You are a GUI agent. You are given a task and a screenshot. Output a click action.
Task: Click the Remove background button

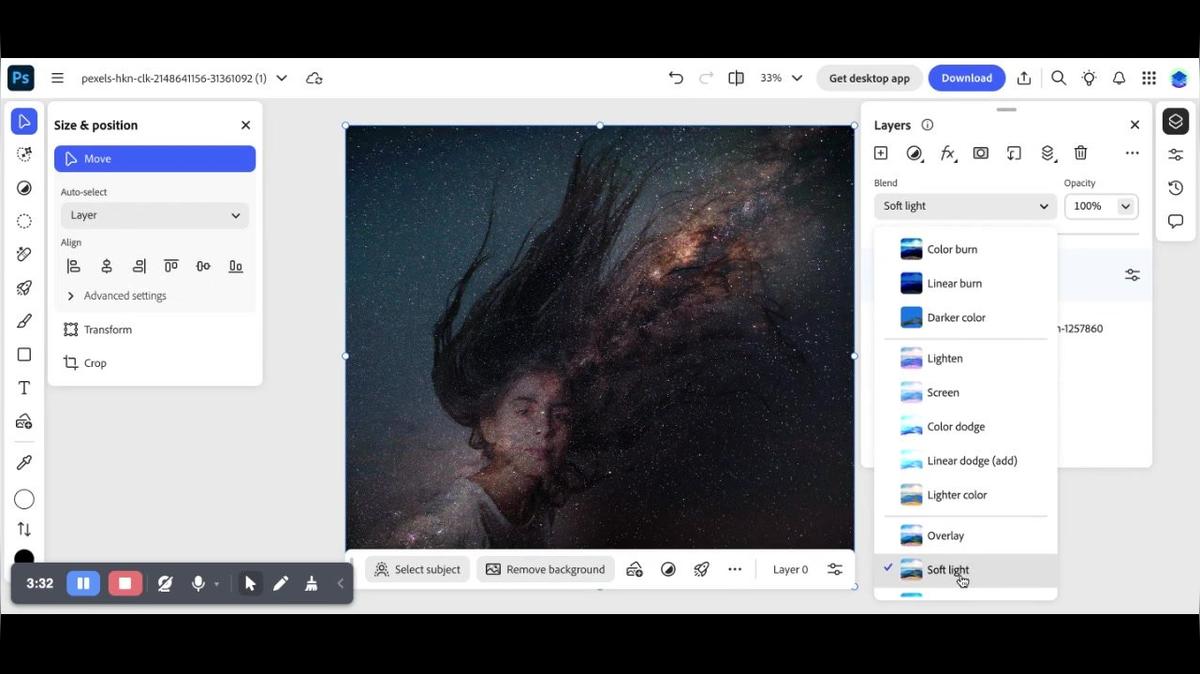(545, 569)
